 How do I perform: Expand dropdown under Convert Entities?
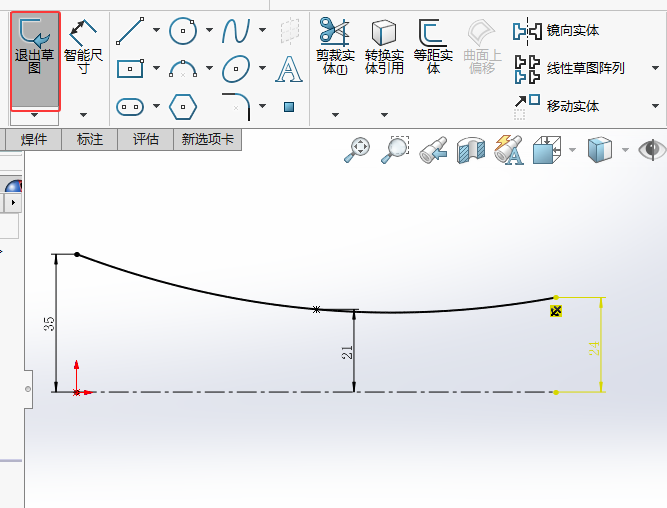[384, 115]
